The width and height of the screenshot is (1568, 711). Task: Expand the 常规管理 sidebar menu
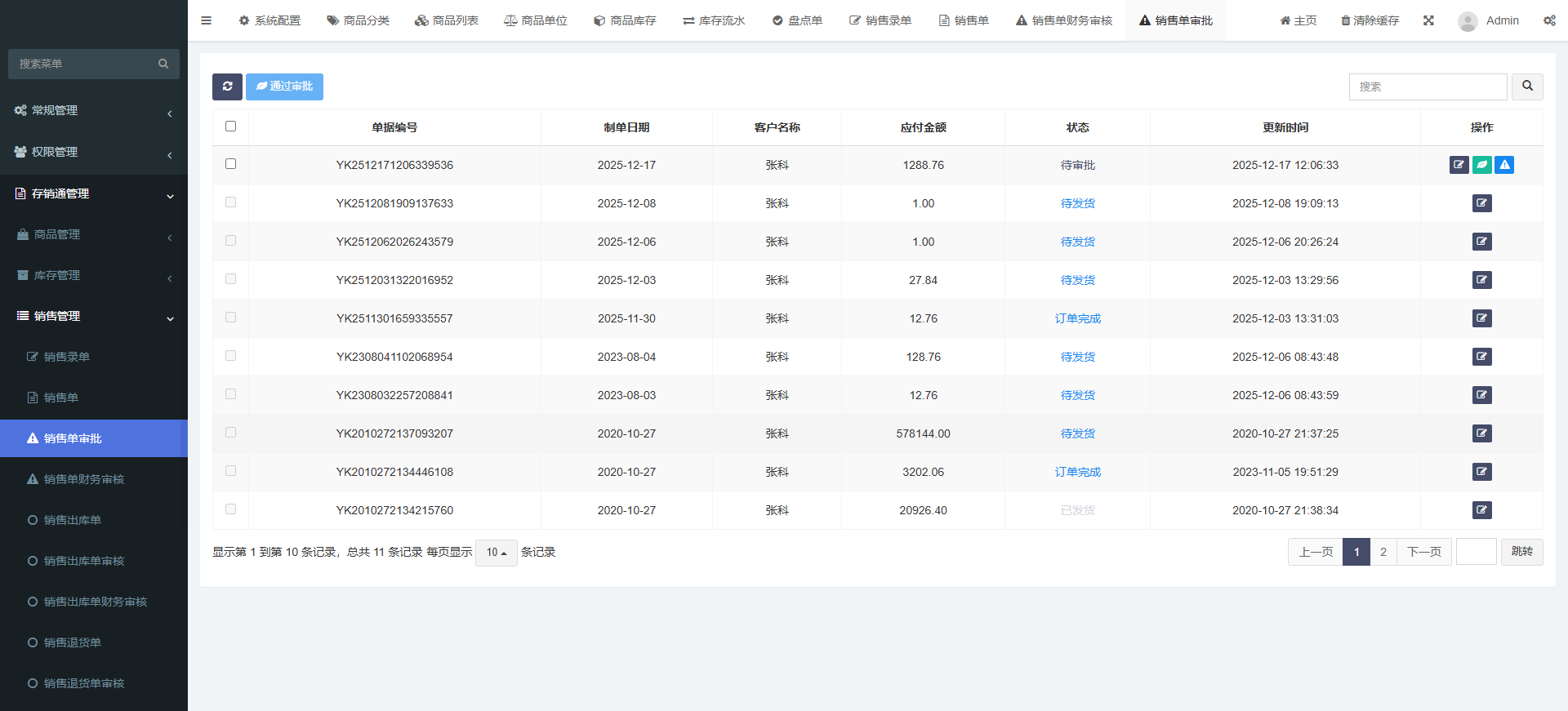pos(94,111)
